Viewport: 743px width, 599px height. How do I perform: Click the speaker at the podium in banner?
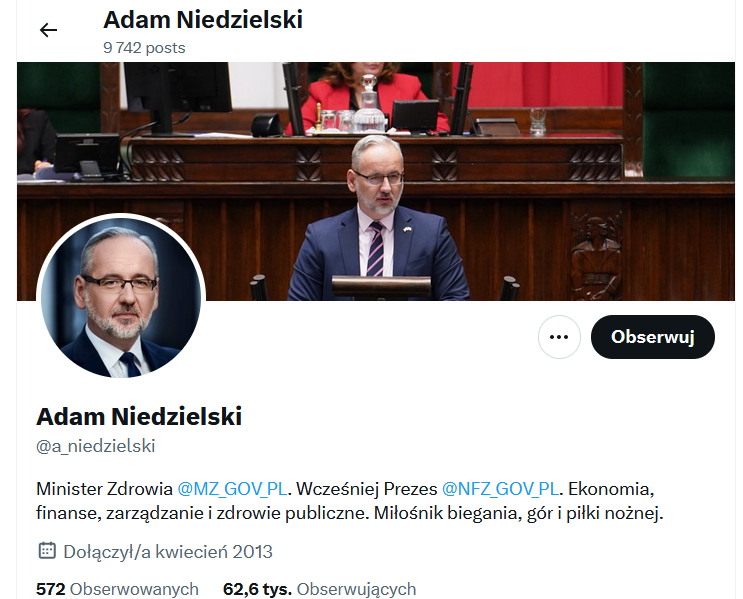coord(378,218)
